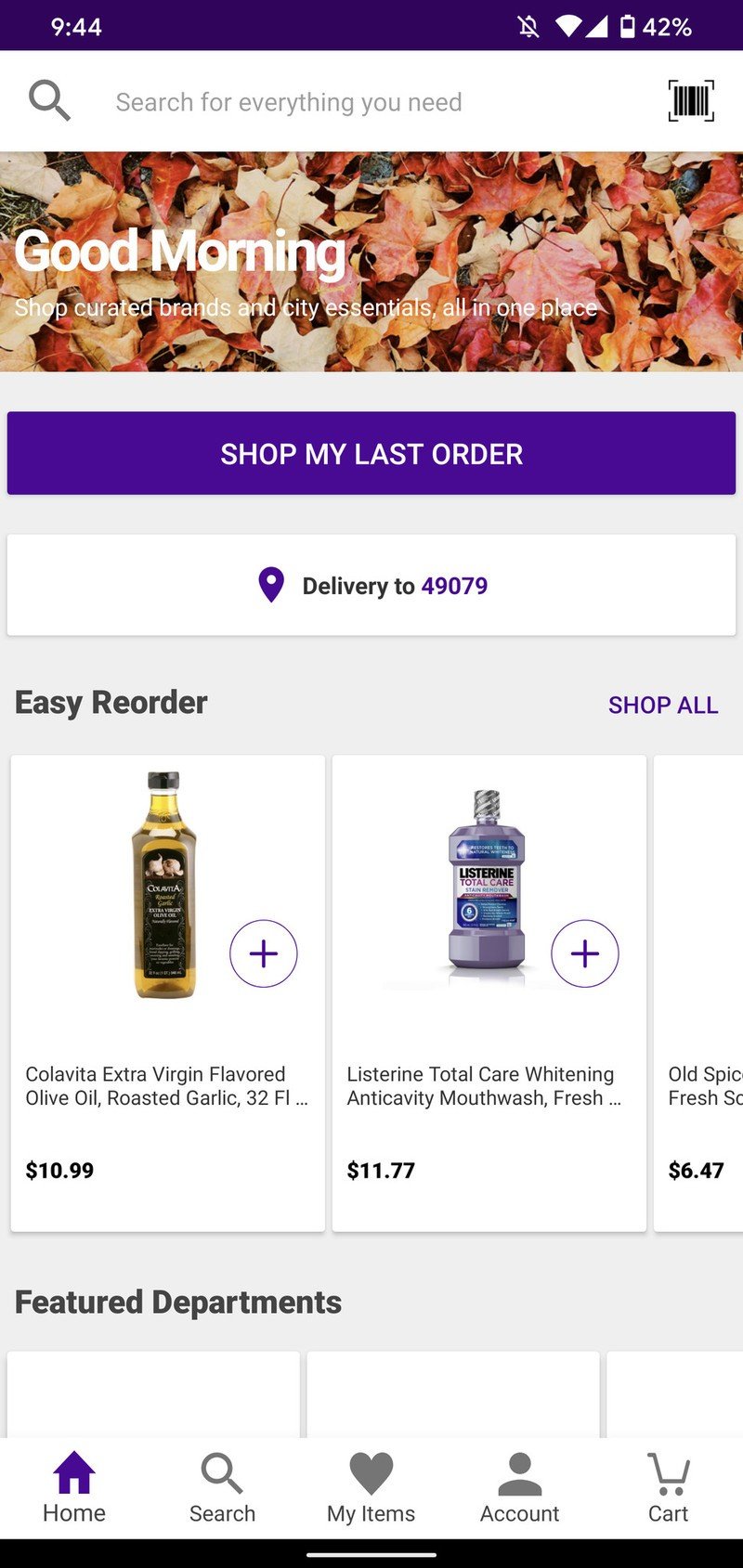743x1568 pixels.
Task: Open My Items heart tab
Action: click(371, 1488)
